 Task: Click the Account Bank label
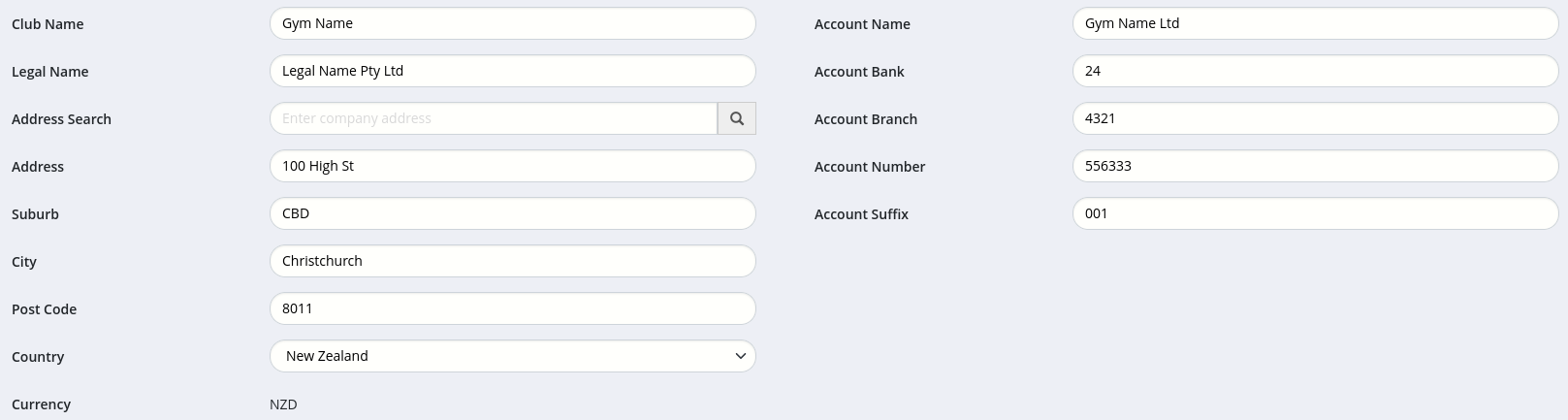859,72
